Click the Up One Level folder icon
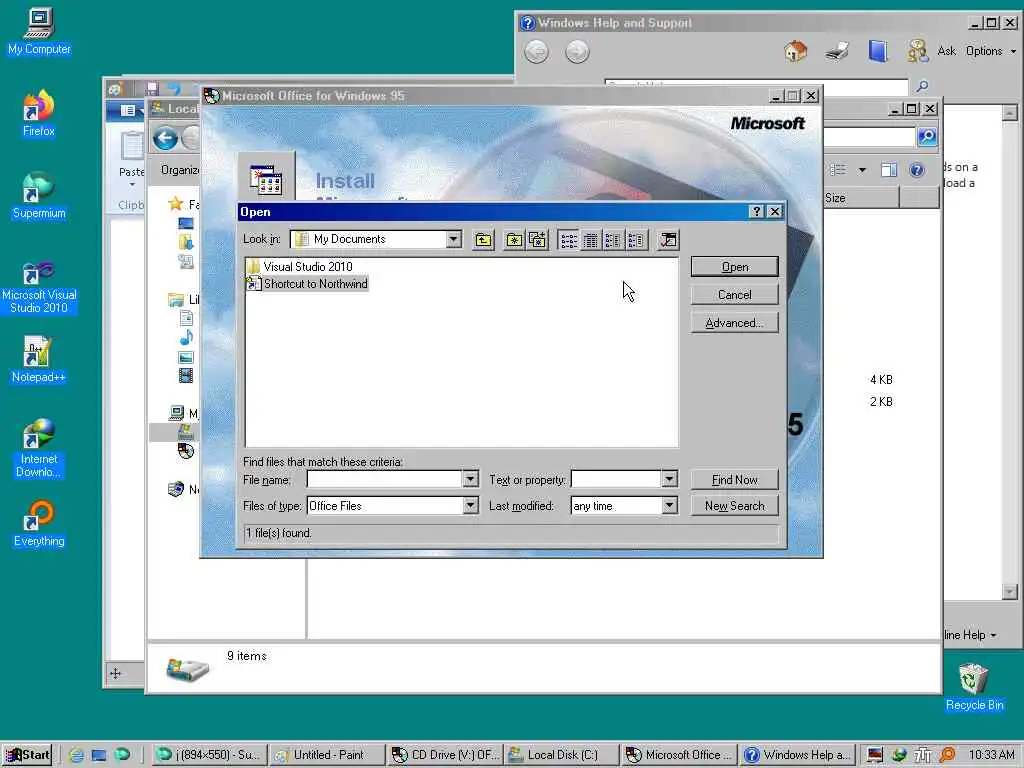The width and height of the screenshot is (1024, 768). tap(483, 240)
